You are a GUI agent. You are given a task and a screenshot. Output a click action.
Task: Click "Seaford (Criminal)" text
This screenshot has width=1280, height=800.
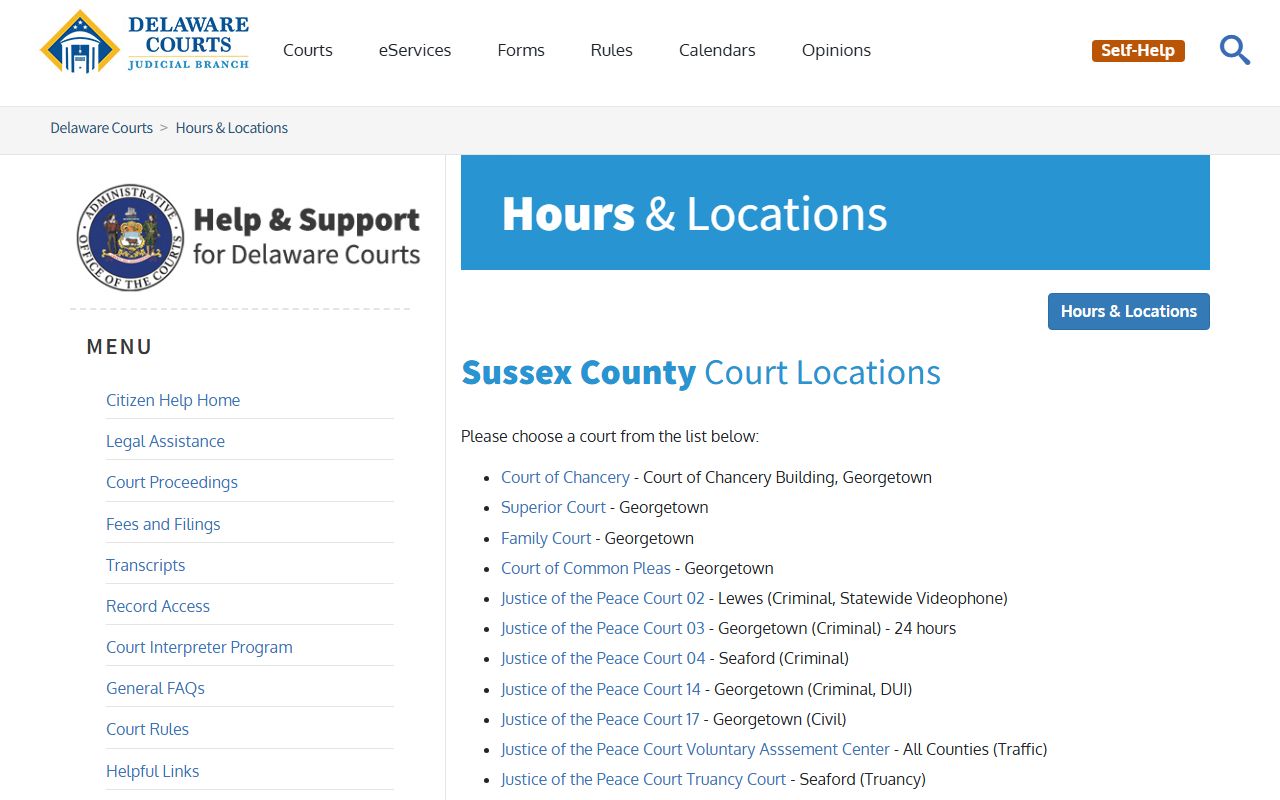(784, 658)
